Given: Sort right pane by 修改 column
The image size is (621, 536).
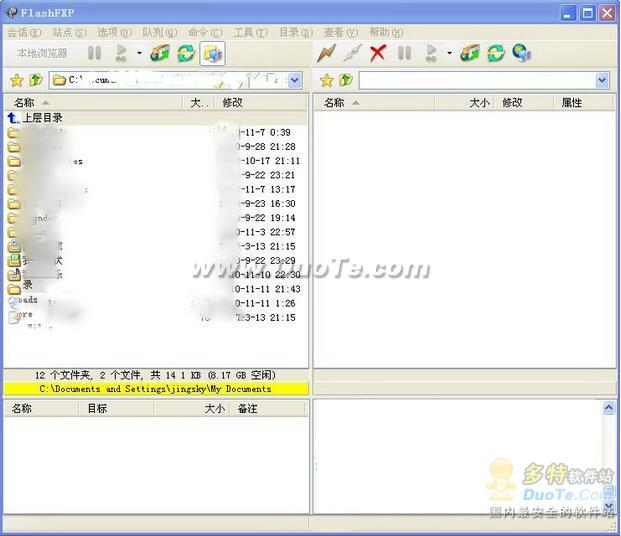Looking at the screenshot, I should (524, 103).
